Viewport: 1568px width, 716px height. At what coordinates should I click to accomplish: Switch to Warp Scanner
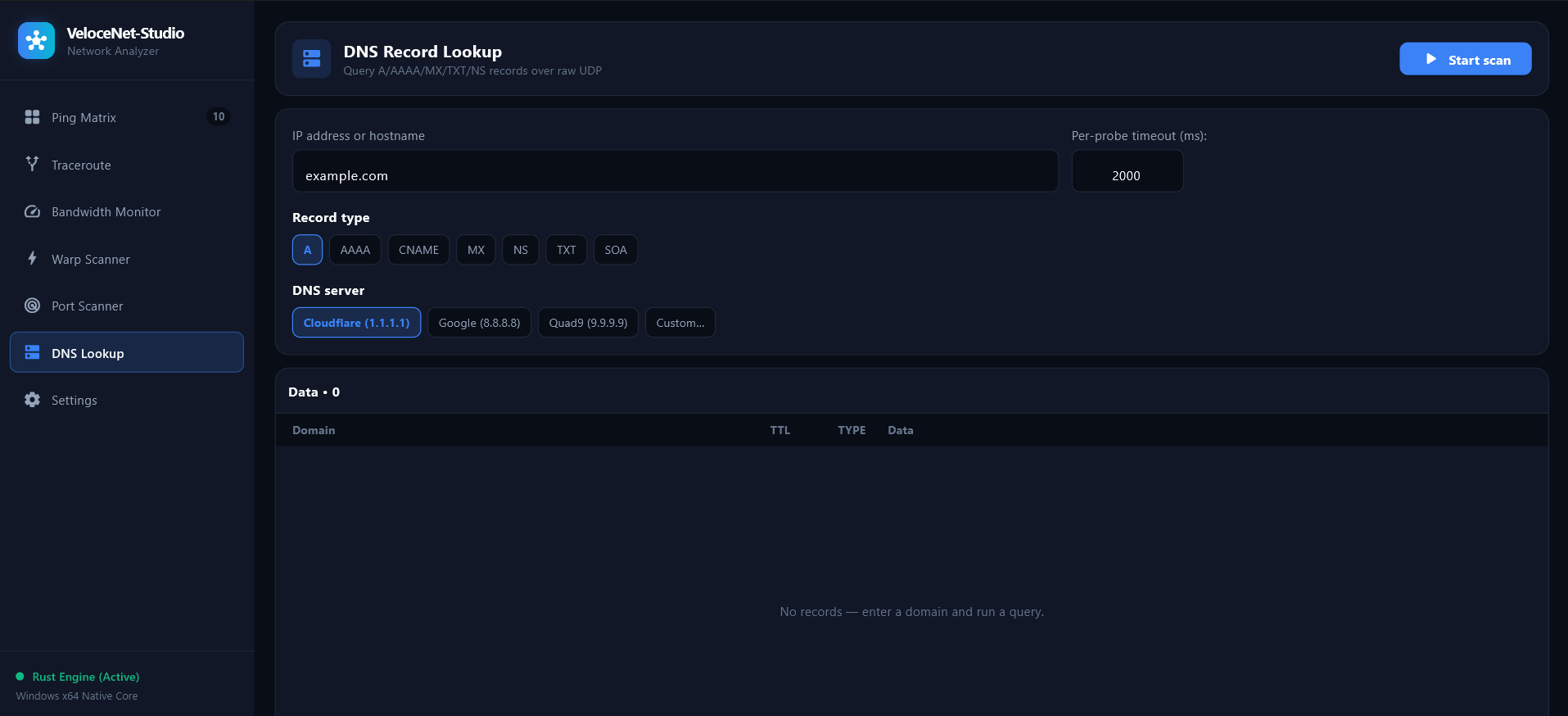127,259
